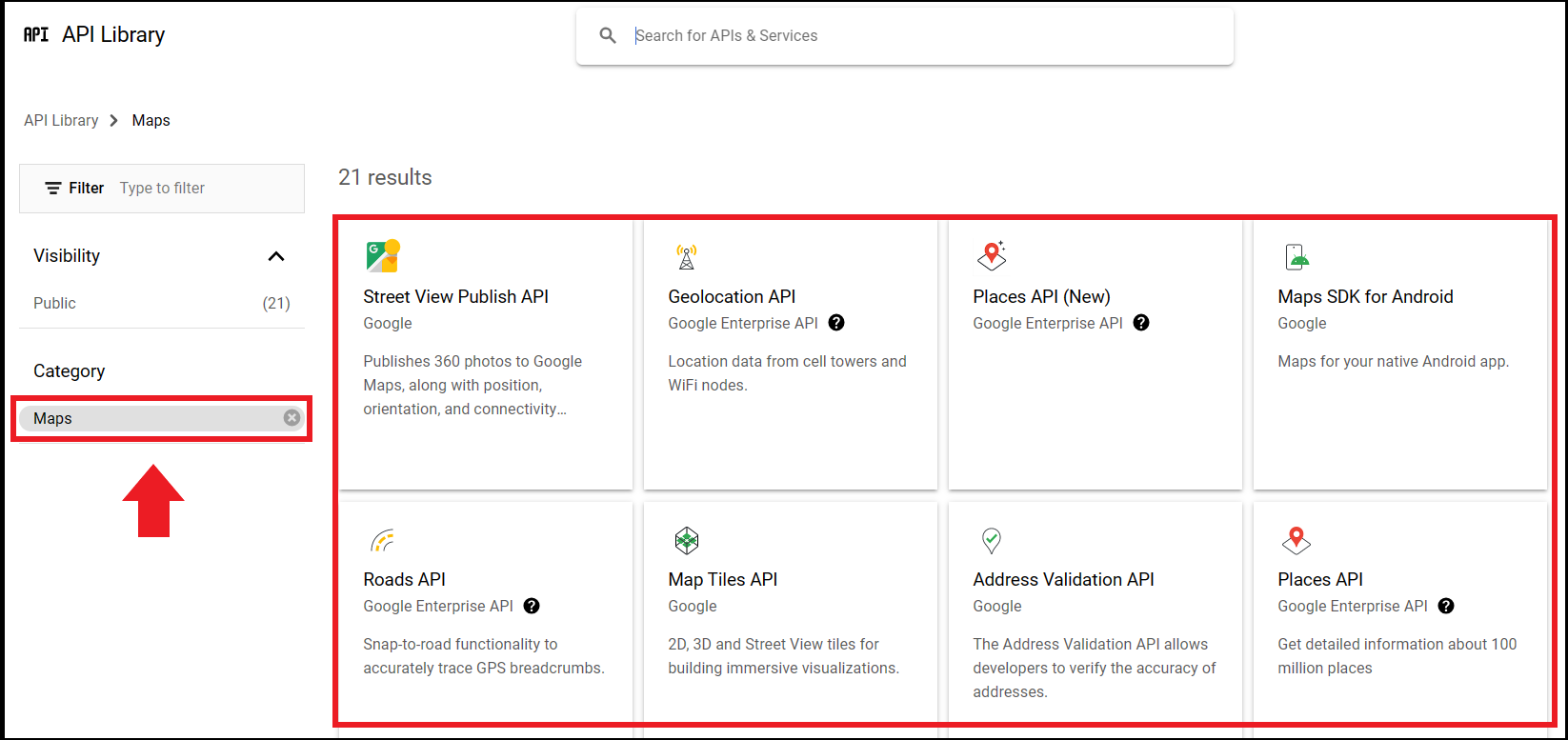The width and height of the screenshot is (1568, 740).
Task: Click the Visibility section heading
Action: click(67, 255)
